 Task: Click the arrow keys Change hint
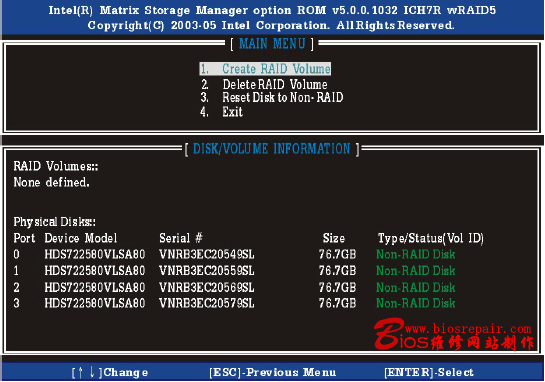[110, 372]
